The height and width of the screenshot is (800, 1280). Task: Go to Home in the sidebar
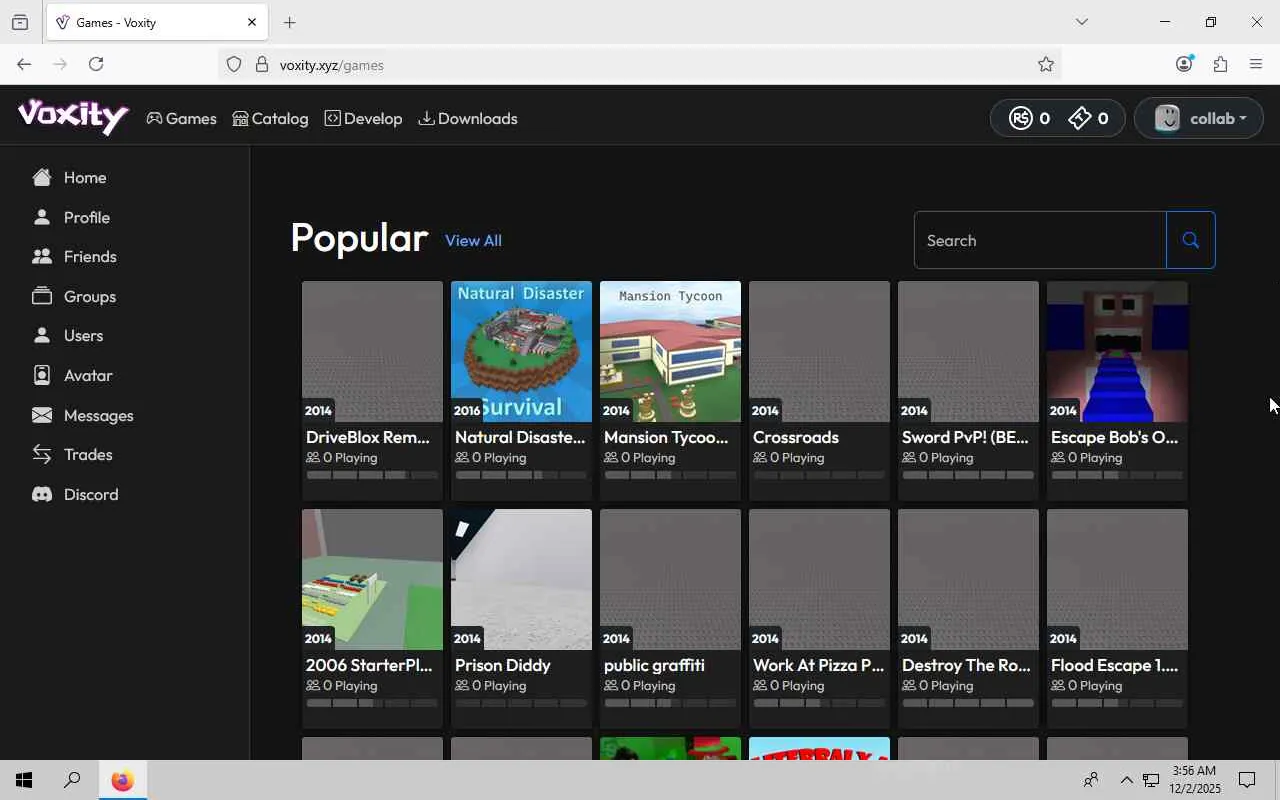[69, 178]
